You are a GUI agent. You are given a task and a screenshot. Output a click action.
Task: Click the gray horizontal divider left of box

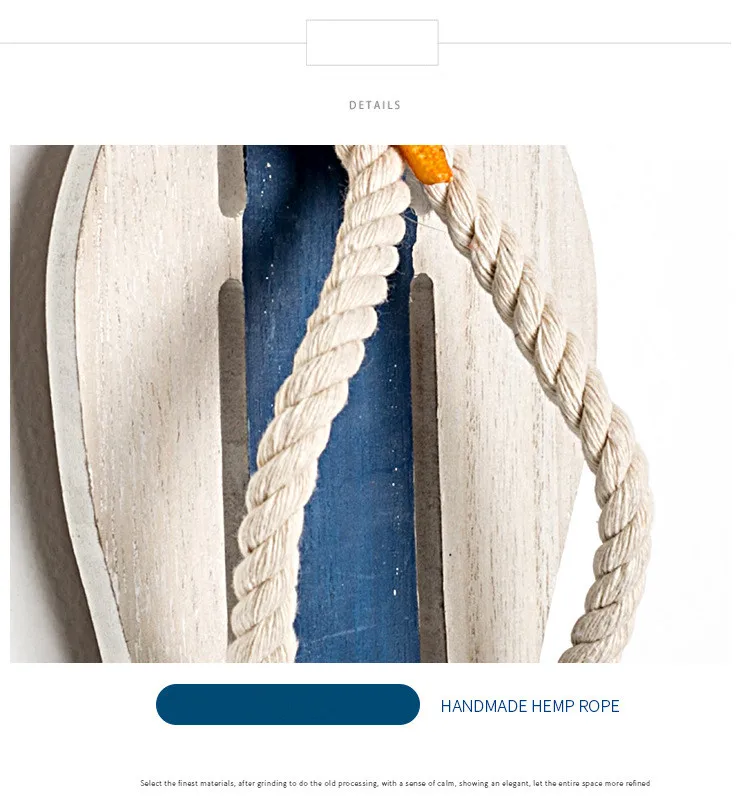click(x=153, y=43)
